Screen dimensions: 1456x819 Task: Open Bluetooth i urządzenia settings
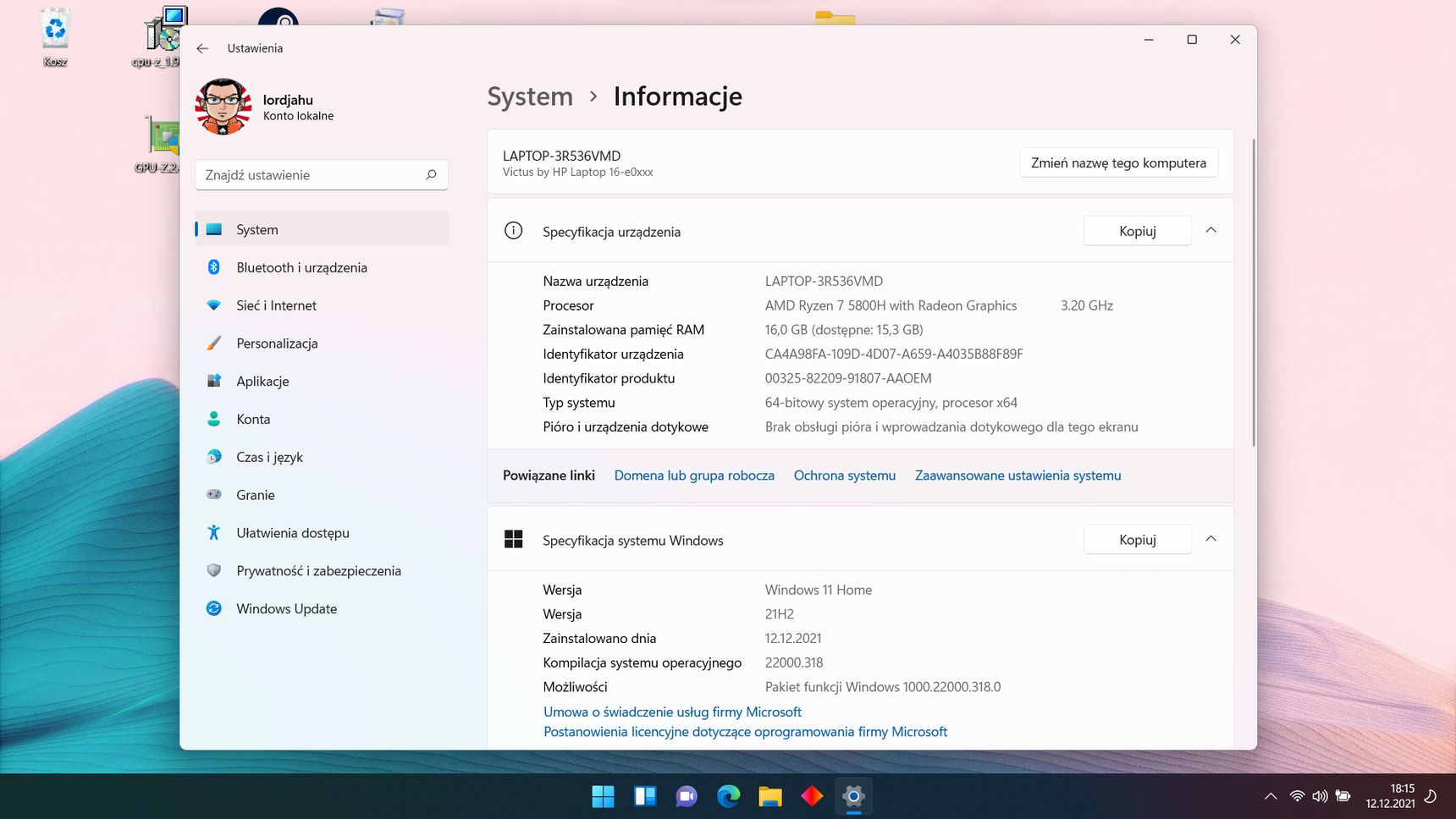pos(322,267)
